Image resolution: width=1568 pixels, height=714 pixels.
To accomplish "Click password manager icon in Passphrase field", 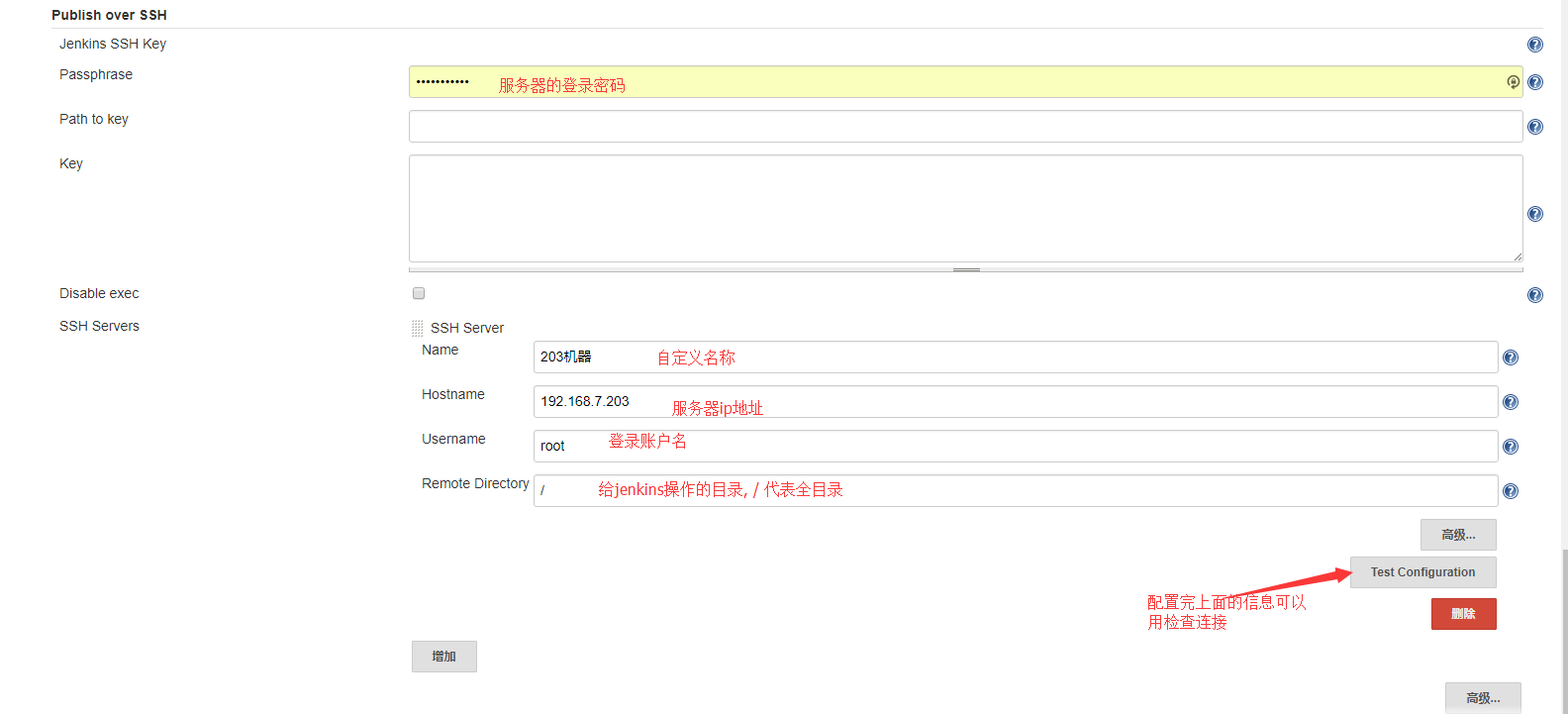I will [1513, 82].
